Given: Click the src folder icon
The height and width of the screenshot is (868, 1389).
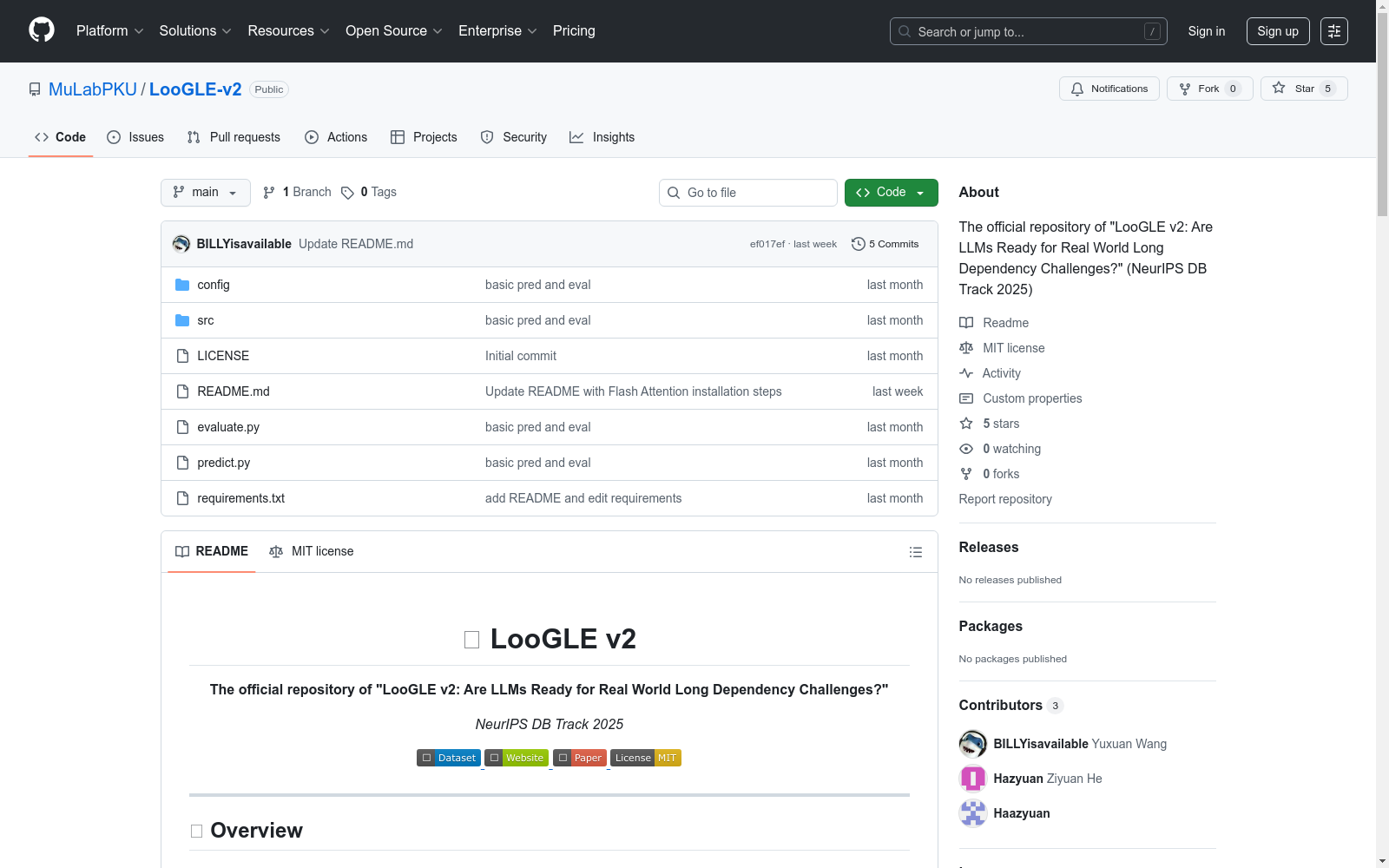Looking at the screenshot, I should click(182, 320).
